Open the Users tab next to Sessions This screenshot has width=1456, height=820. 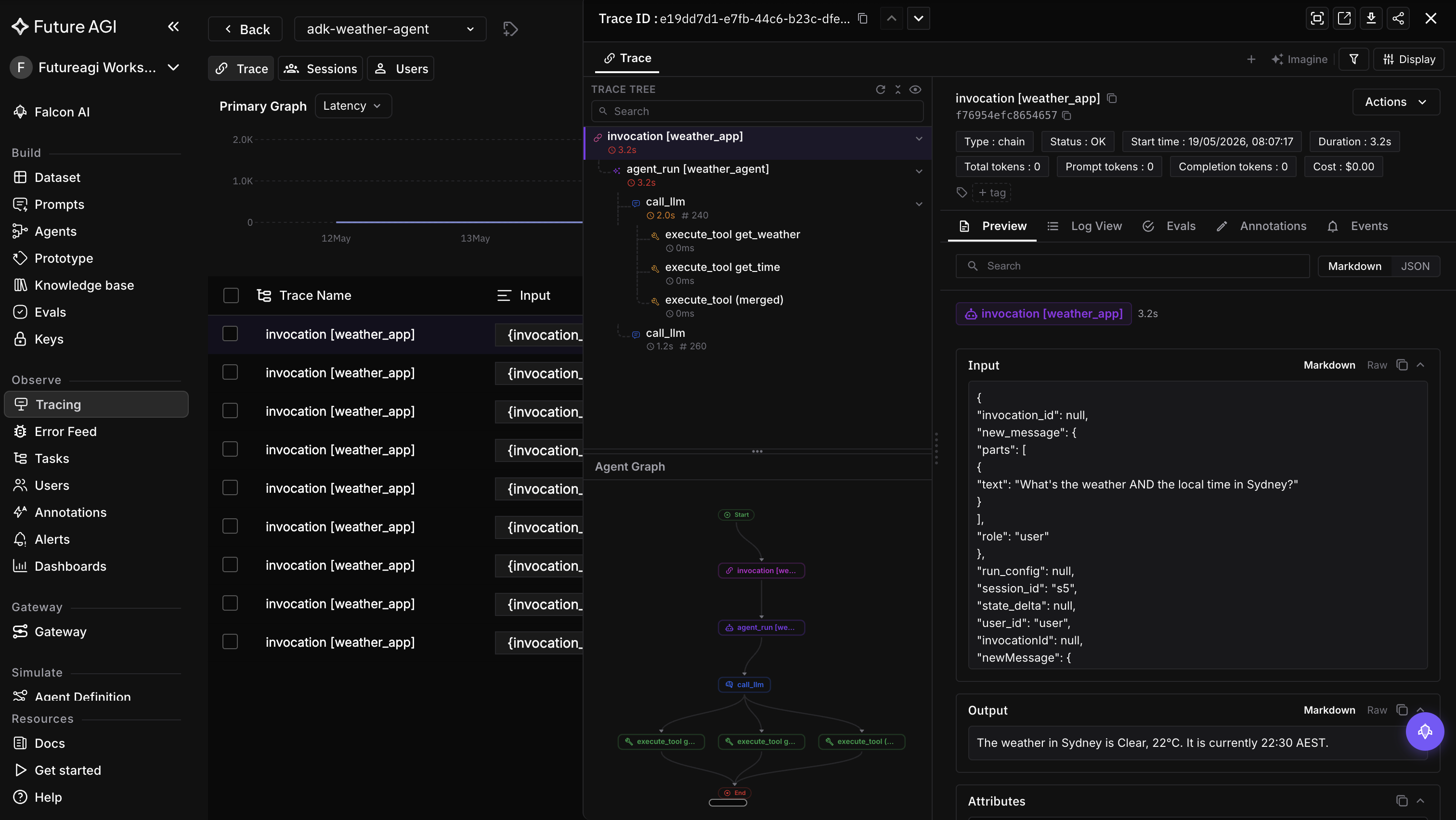pyautogui.click(x=401, y=68)
